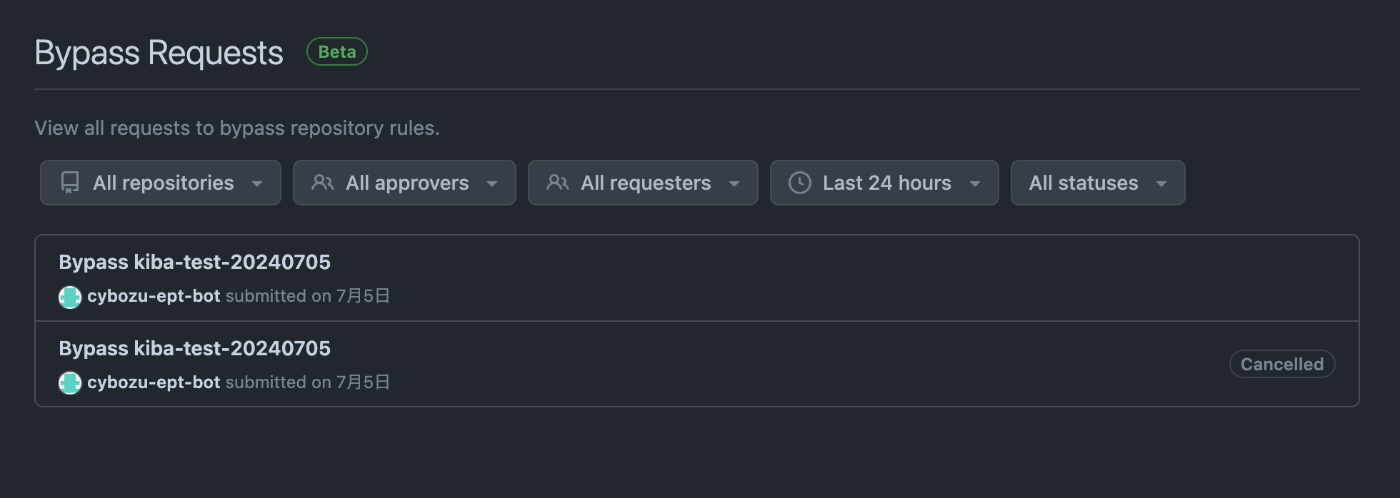1400x498 pixels.
Task: Click cybozu-ept-bot avatar in first request
Action: coord(70,297)
